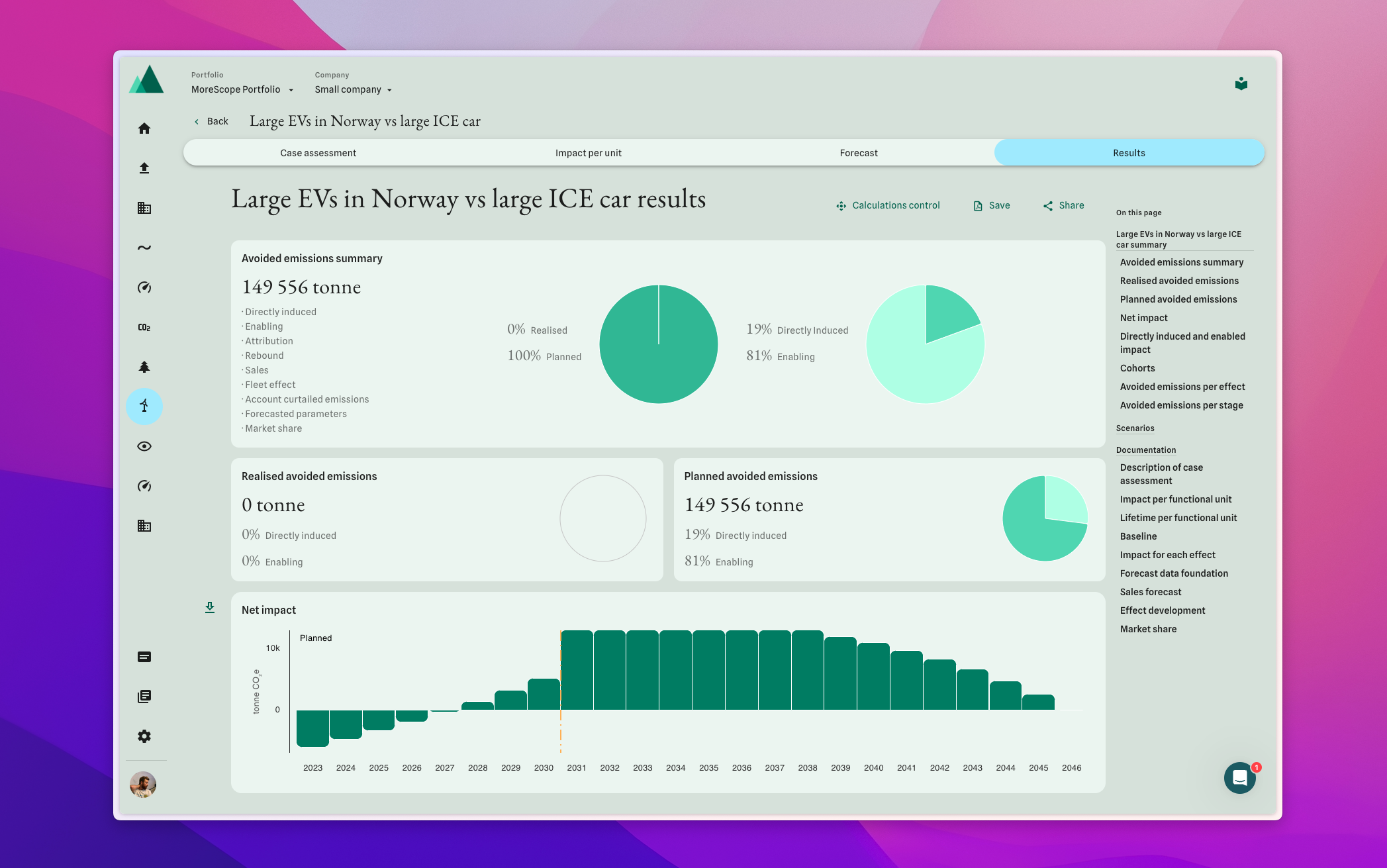Open settings gear in sidebar

[x=144, y=736]
